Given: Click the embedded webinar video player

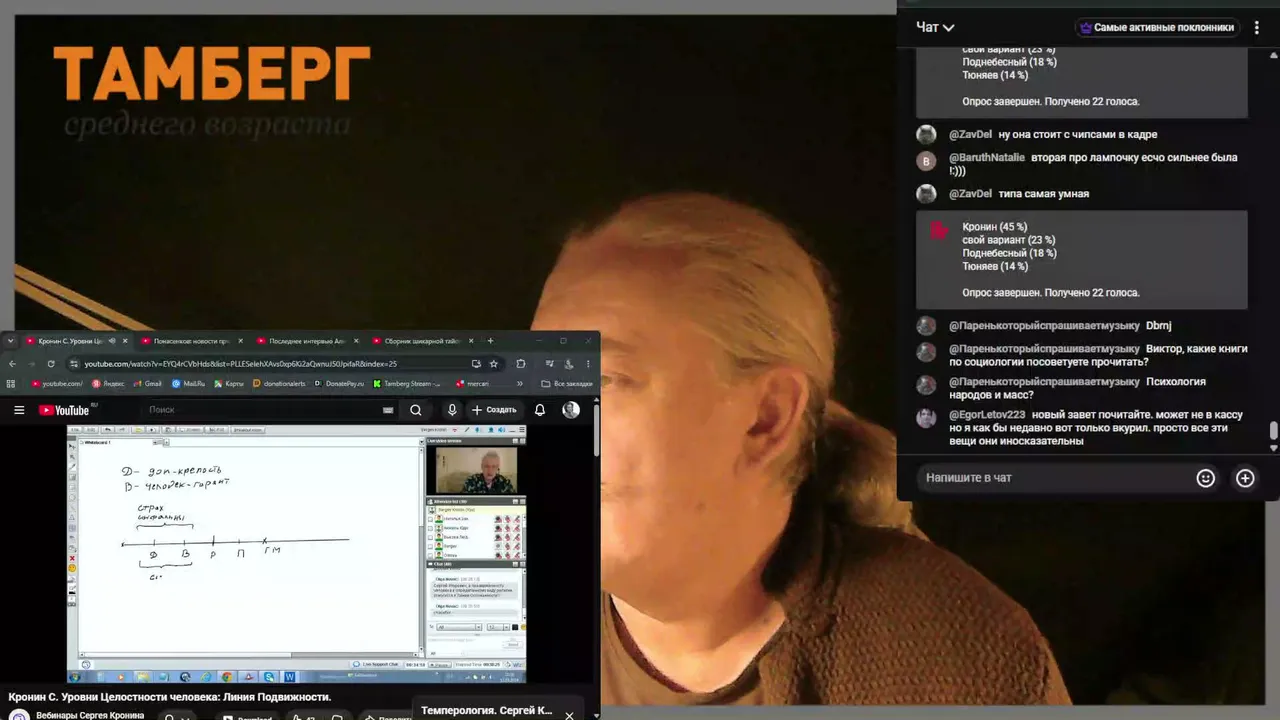Looking at the screenshot, I should (x=296, y=554).
